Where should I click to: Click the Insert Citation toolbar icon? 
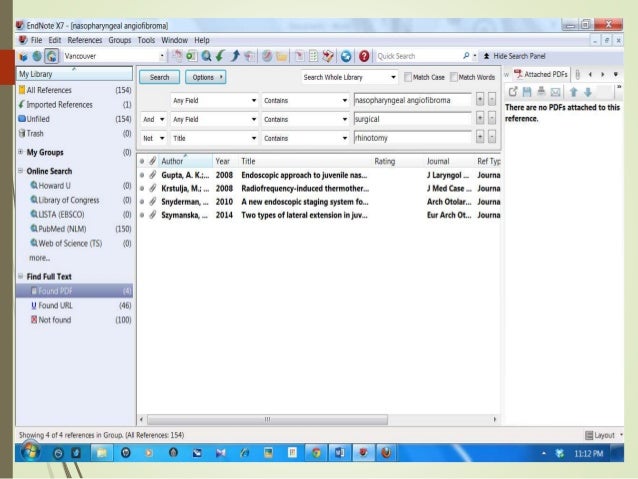click(x=299, y=56)
